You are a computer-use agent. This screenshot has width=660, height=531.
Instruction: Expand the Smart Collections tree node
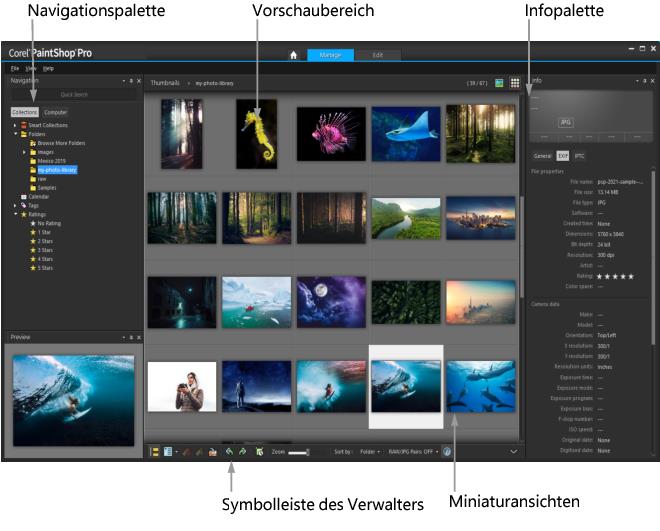15,125
